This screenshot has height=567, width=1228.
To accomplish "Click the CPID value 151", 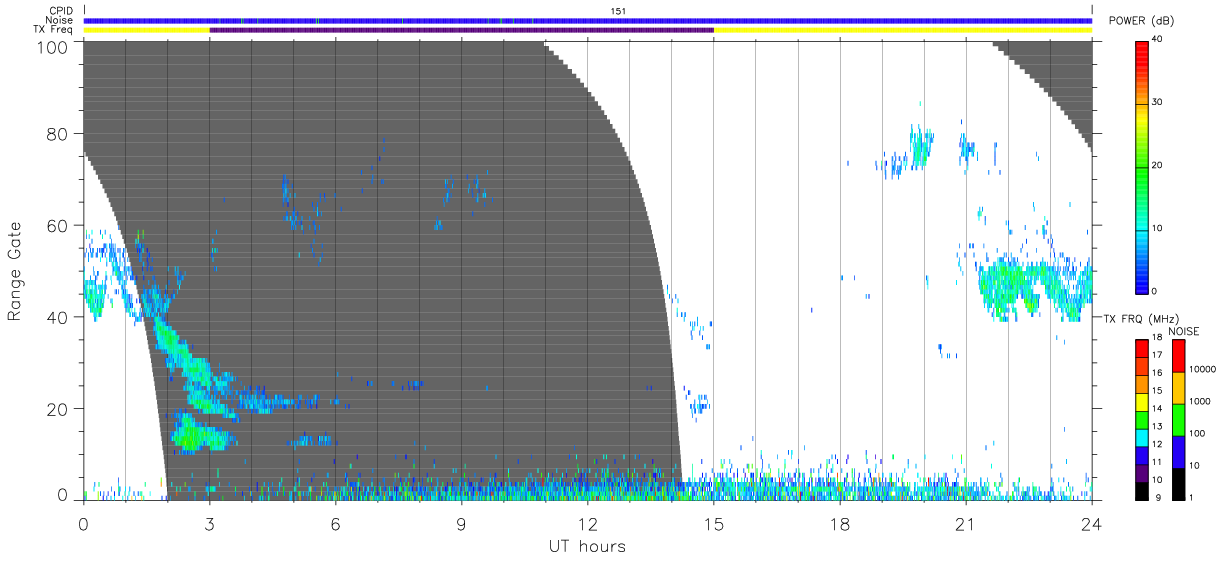I will point(618,11).
